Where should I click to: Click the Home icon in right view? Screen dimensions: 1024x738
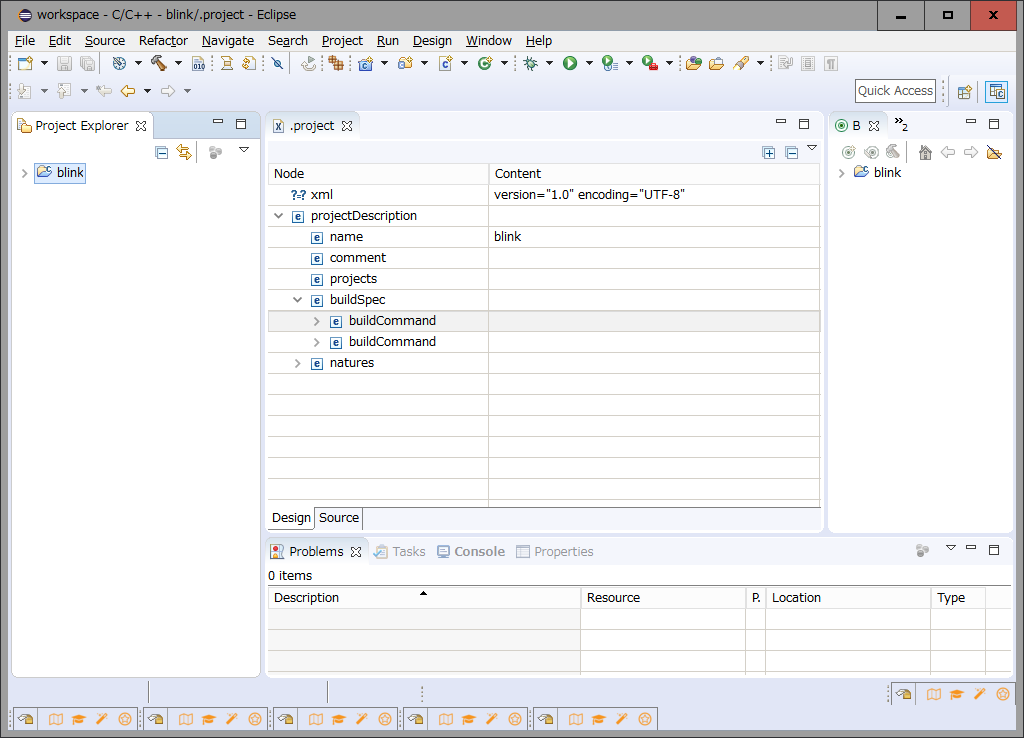925,152
